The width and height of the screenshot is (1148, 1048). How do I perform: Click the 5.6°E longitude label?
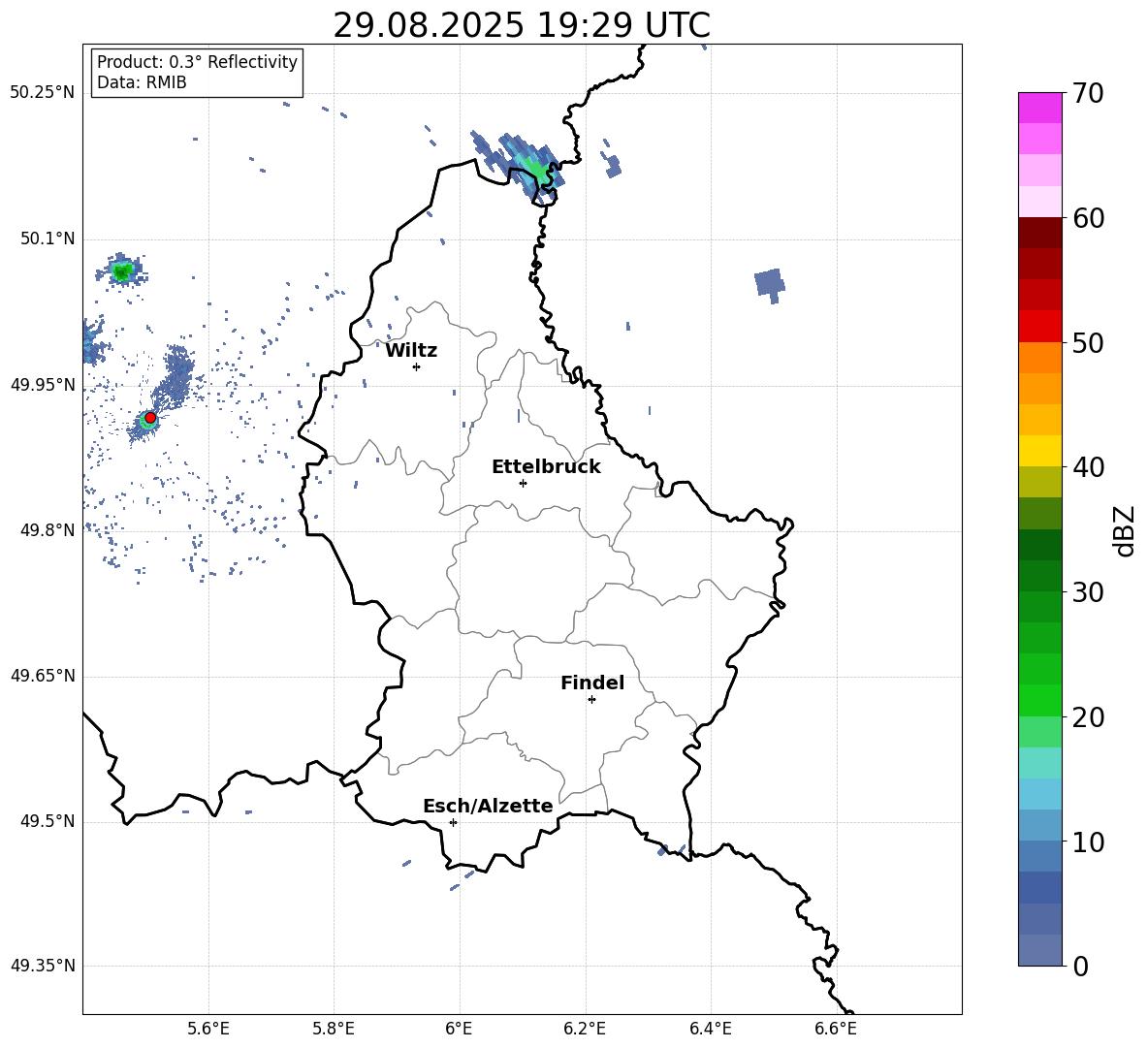pyautogui.click(x=208, y=1030)
